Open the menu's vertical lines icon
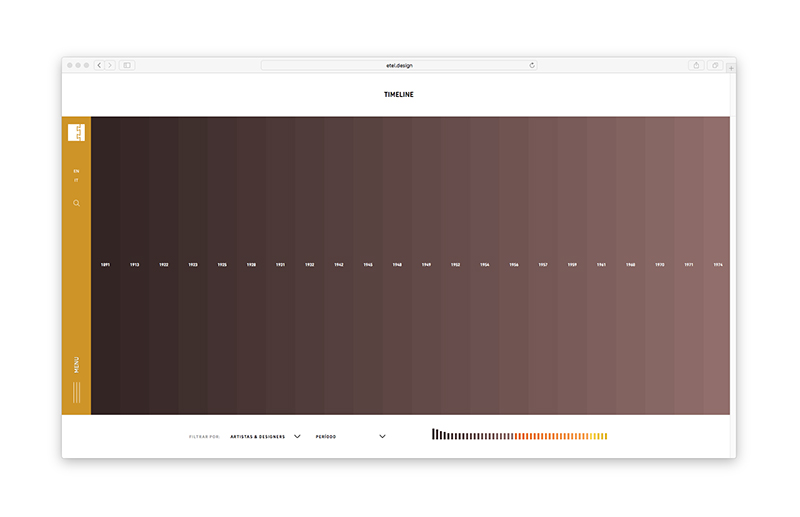The image size is (800, 517). [x=77, y=392]
